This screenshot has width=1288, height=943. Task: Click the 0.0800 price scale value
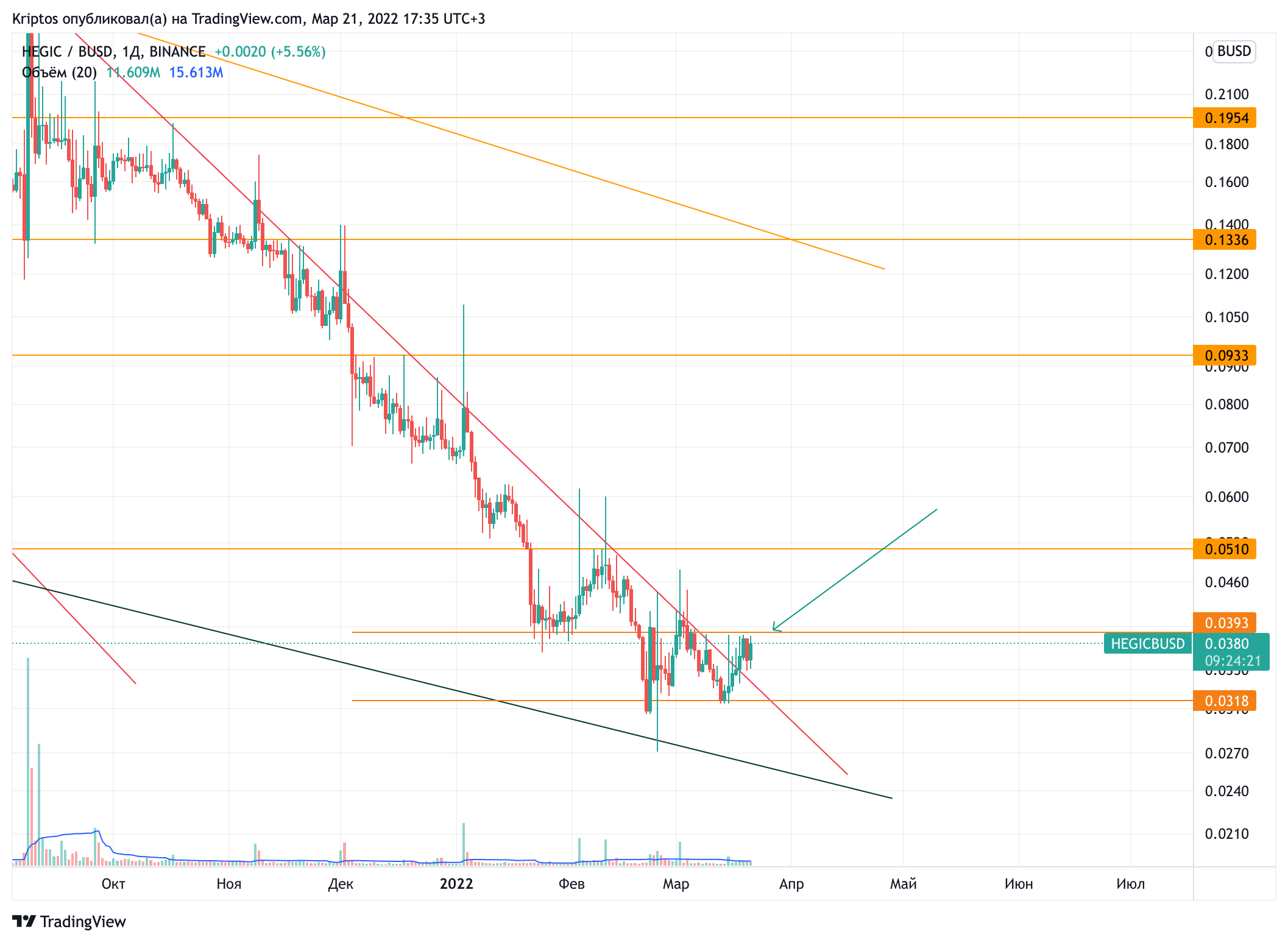pos(1227,404)
